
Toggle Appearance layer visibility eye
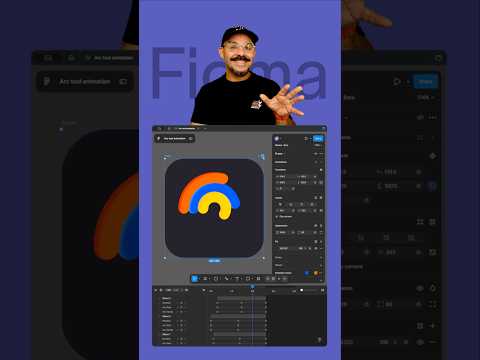point(316,226)
